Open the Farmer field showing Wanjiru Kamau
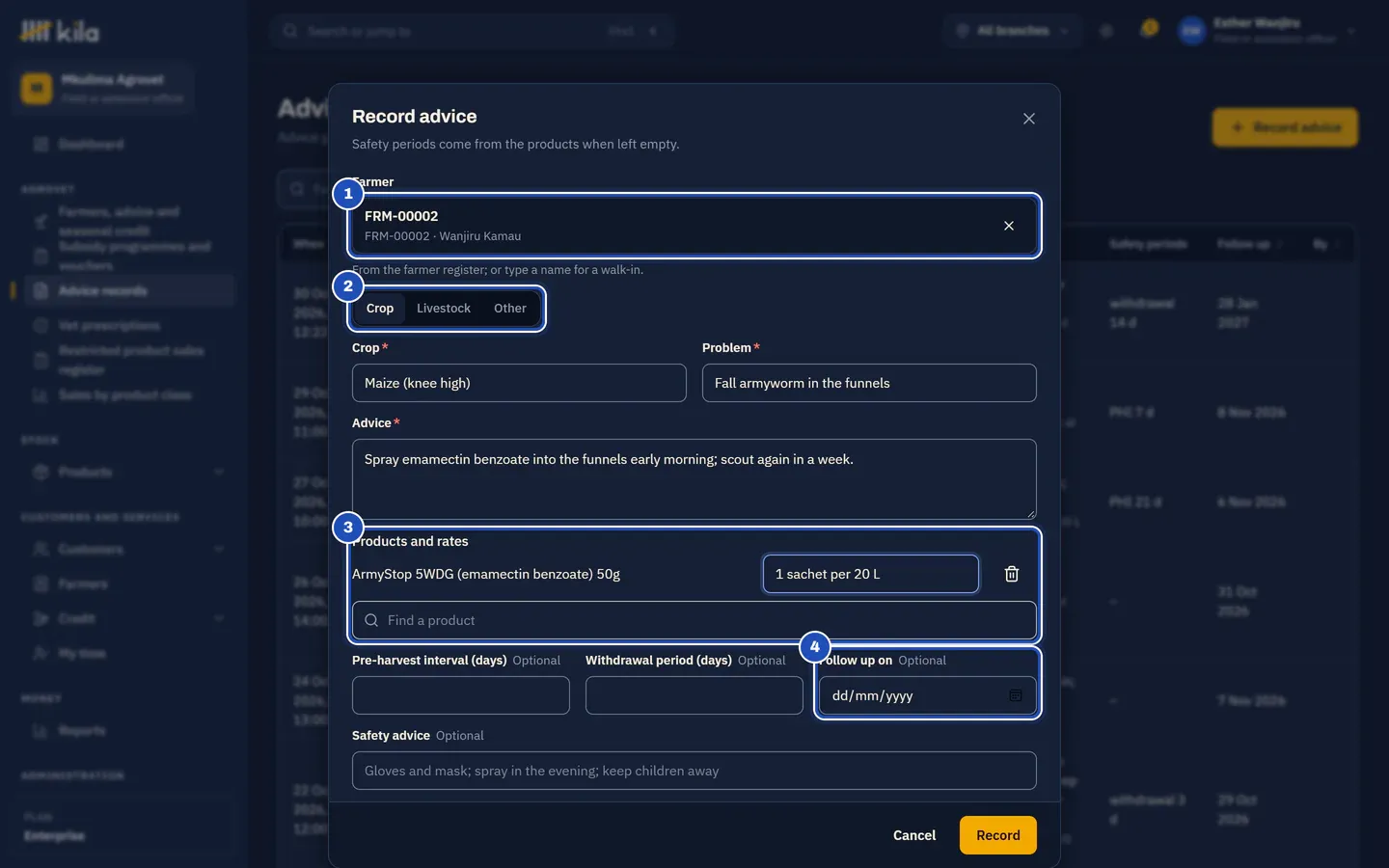Viewport: 1389px width, 868px height. [x=694, y=226]
